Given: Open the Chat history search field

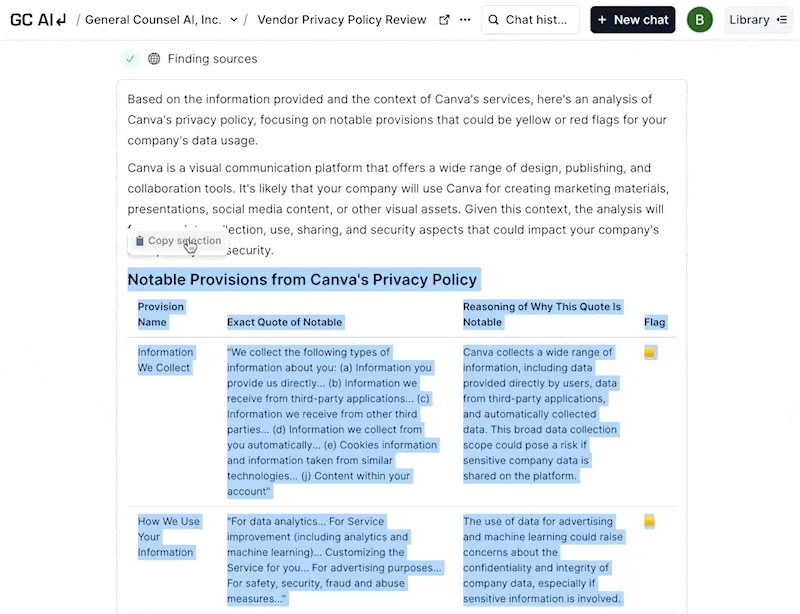Looking at the screenshot, I should click(530, 20).
